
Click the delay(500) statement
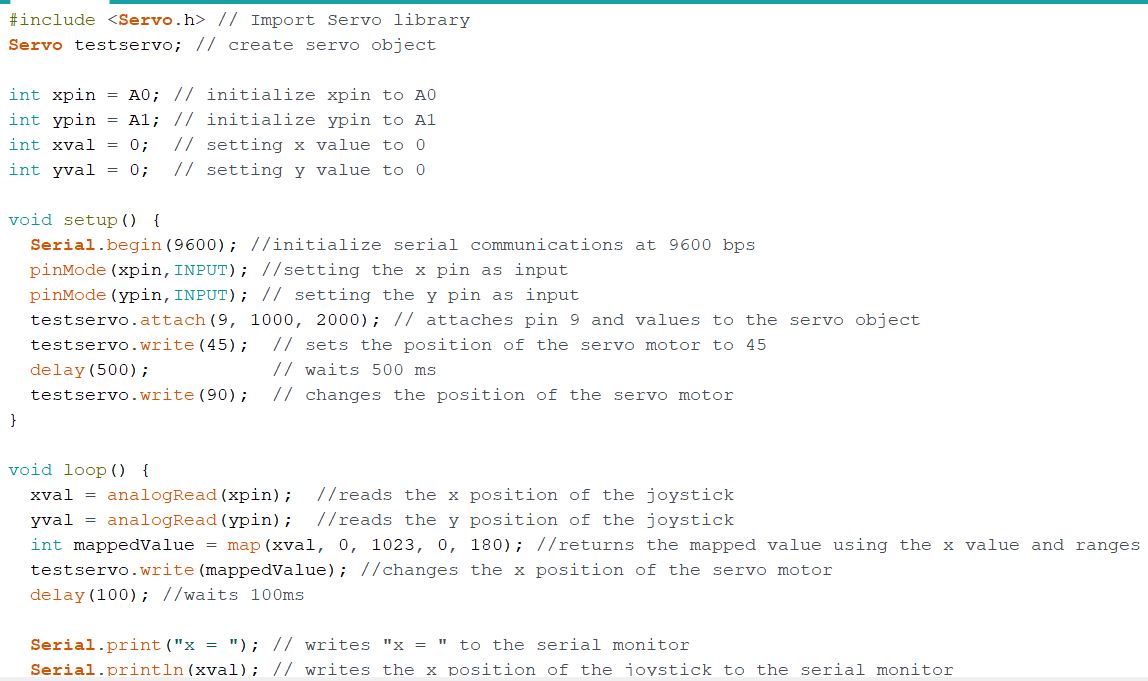(89, 370)
